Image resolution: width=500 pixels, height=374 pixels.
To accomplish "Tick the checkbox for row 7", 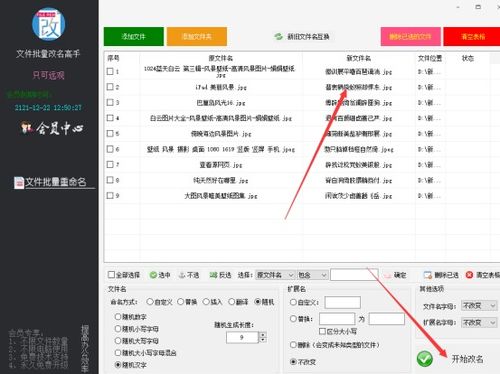I will 110,164.
